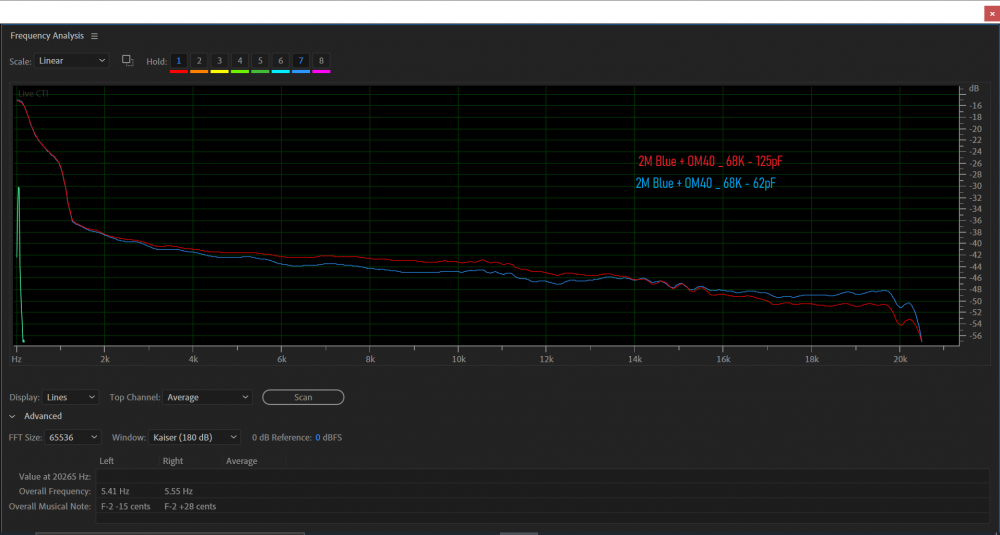
Task: Activate Hold button 6
Action: click(x=280, y=61)
